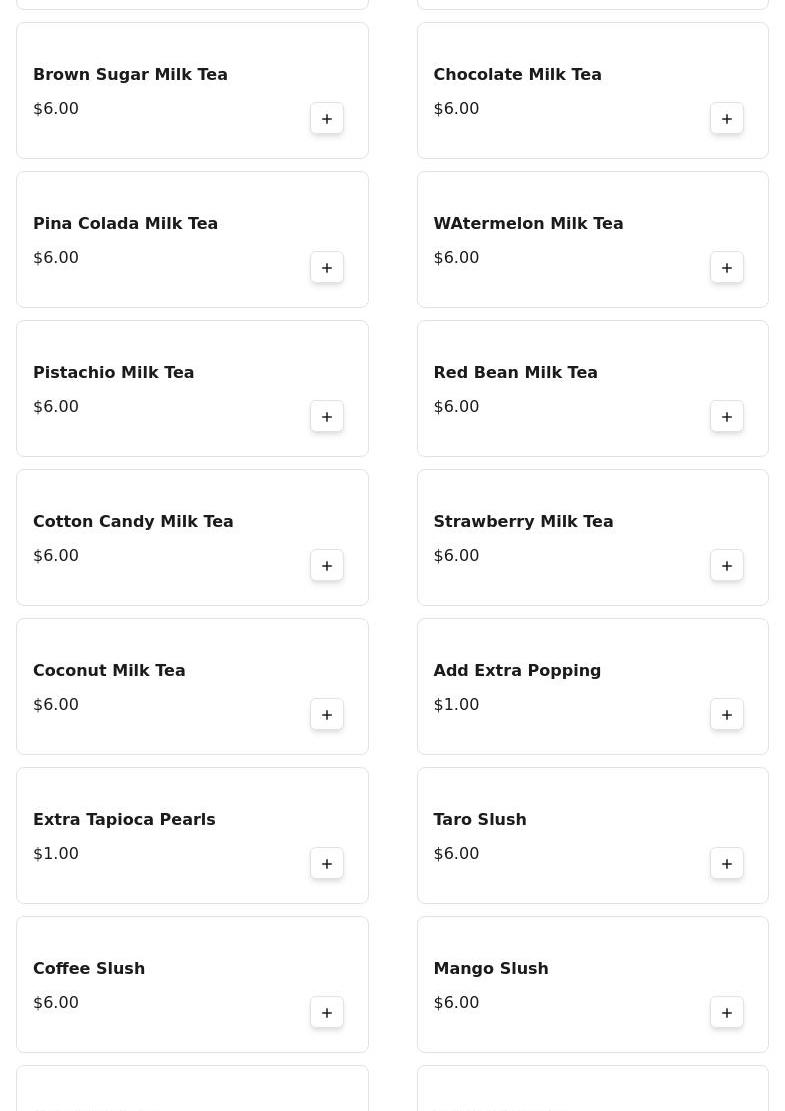The image size is (785, 1111).
Task: Open Strawberry Milk Tea details
Action: click(523, 522)
